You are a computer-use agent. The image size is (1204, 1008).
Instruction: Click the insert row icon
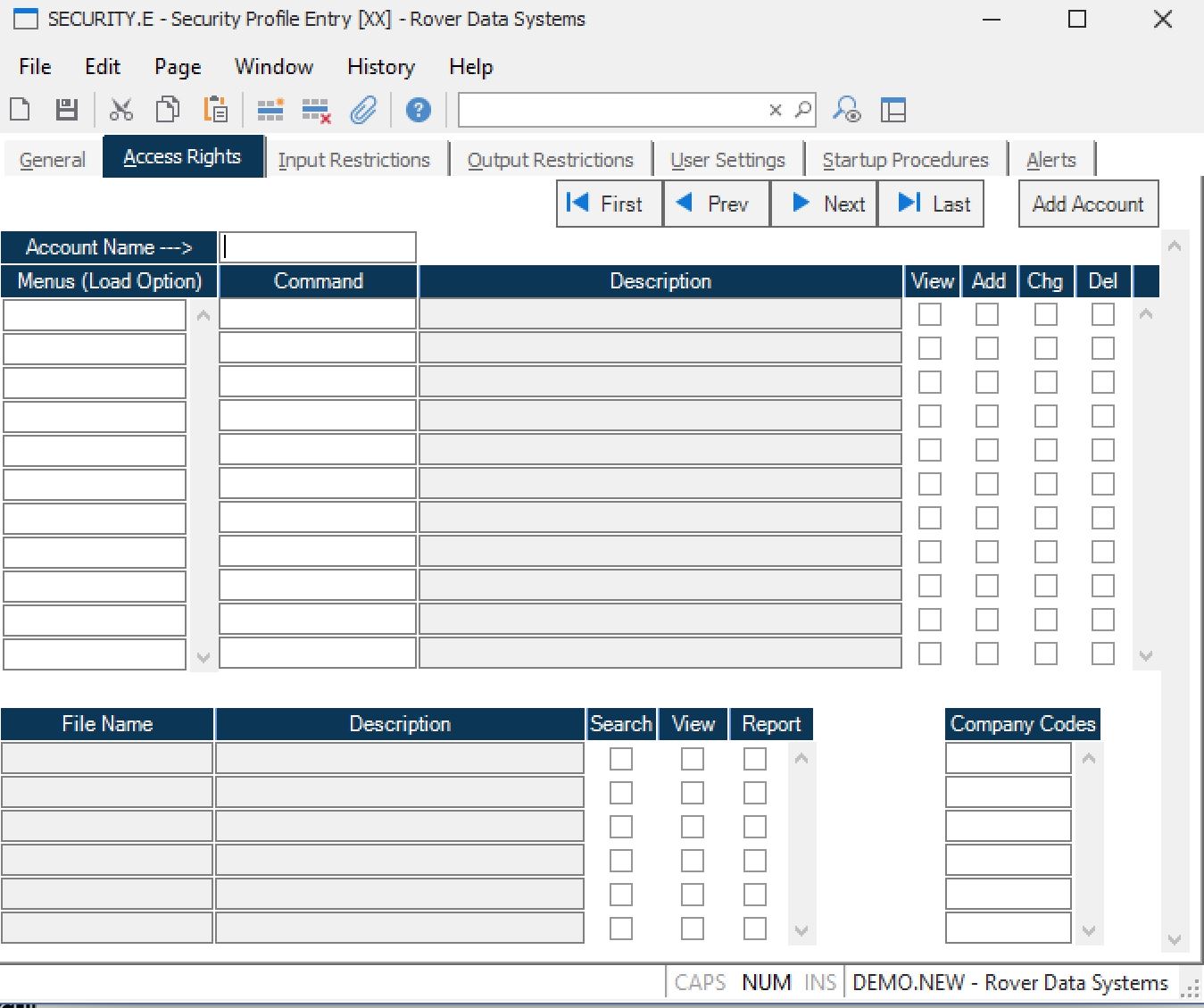[270, 110]
